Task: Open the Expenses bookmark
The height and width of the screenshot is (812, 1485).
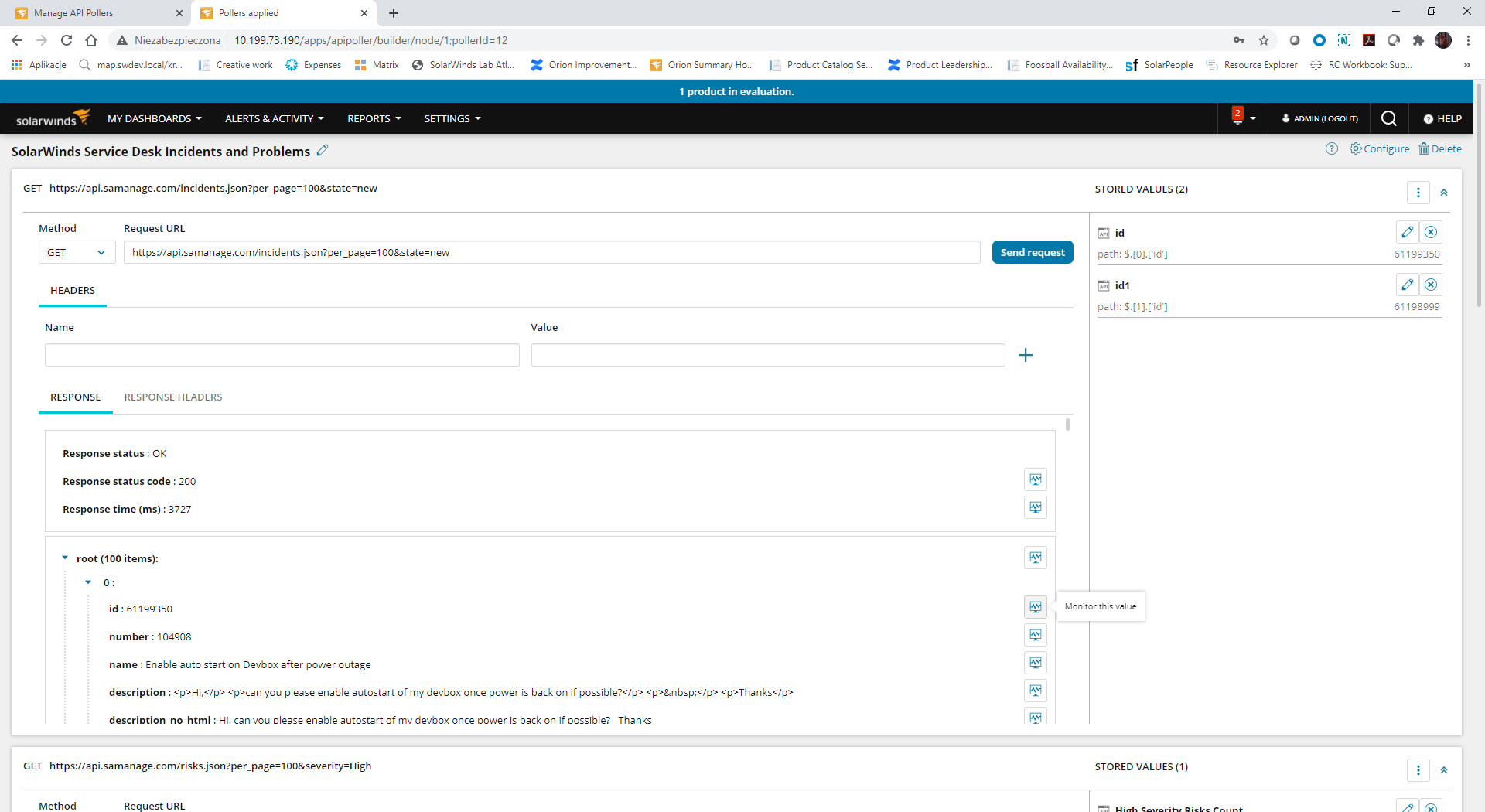Action: 314,65
